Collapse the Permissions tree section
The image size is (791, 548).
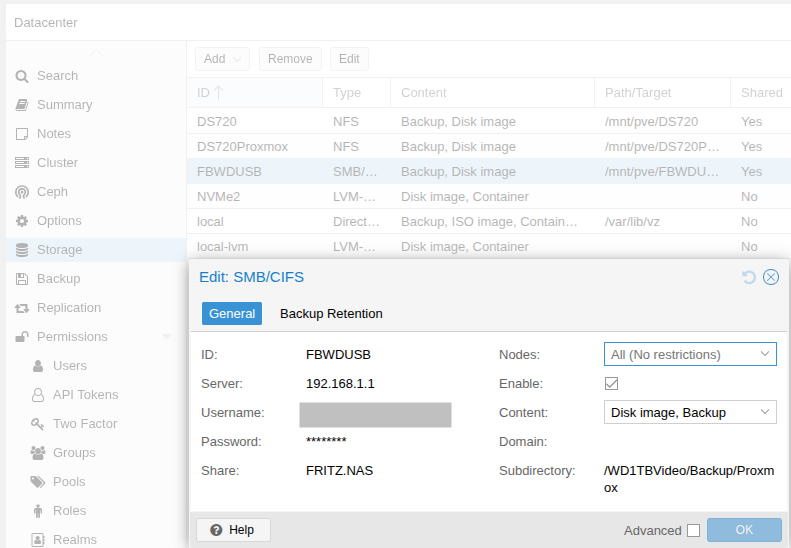pyautogui.click(x=166, y=337)
